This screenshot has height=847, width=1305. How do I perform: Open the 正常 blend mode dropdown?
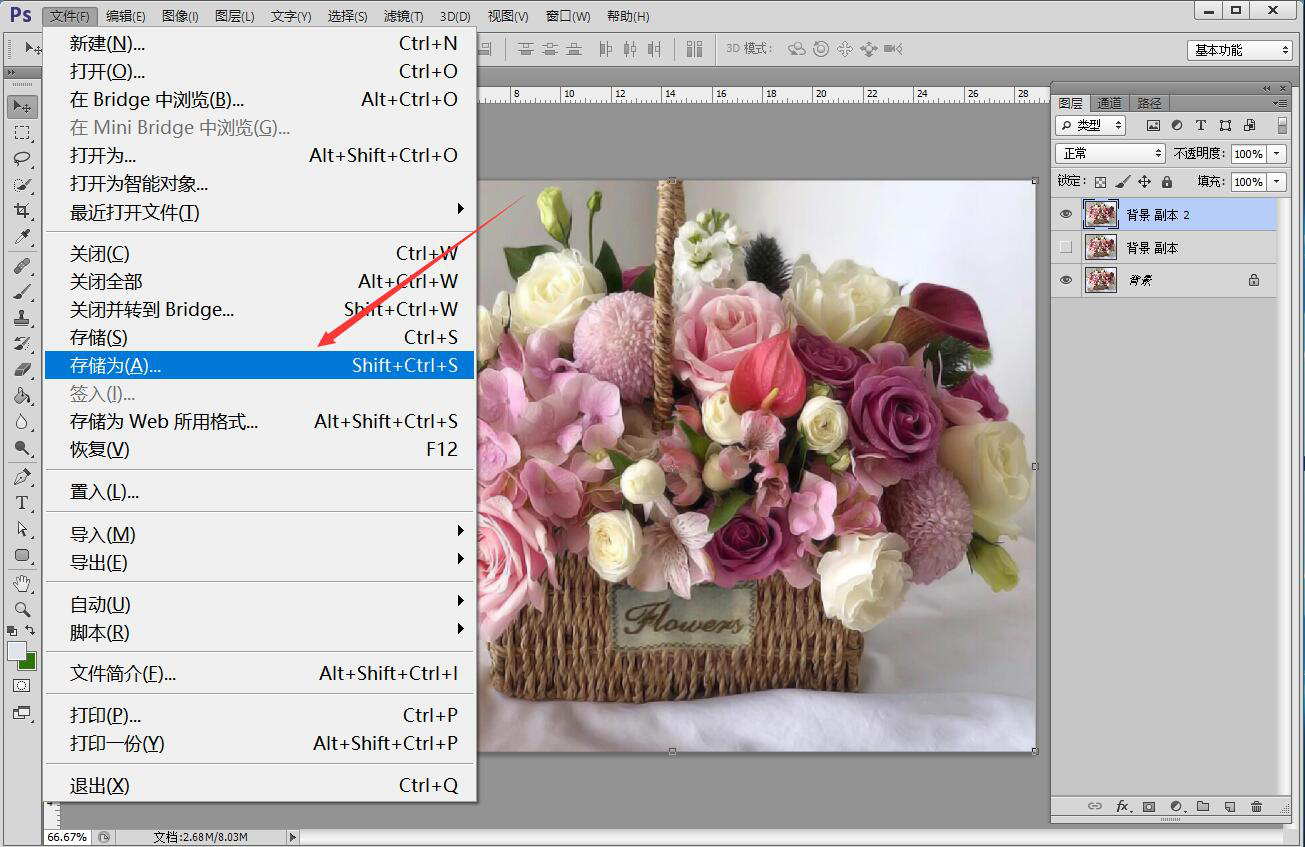coord(1111,154)
